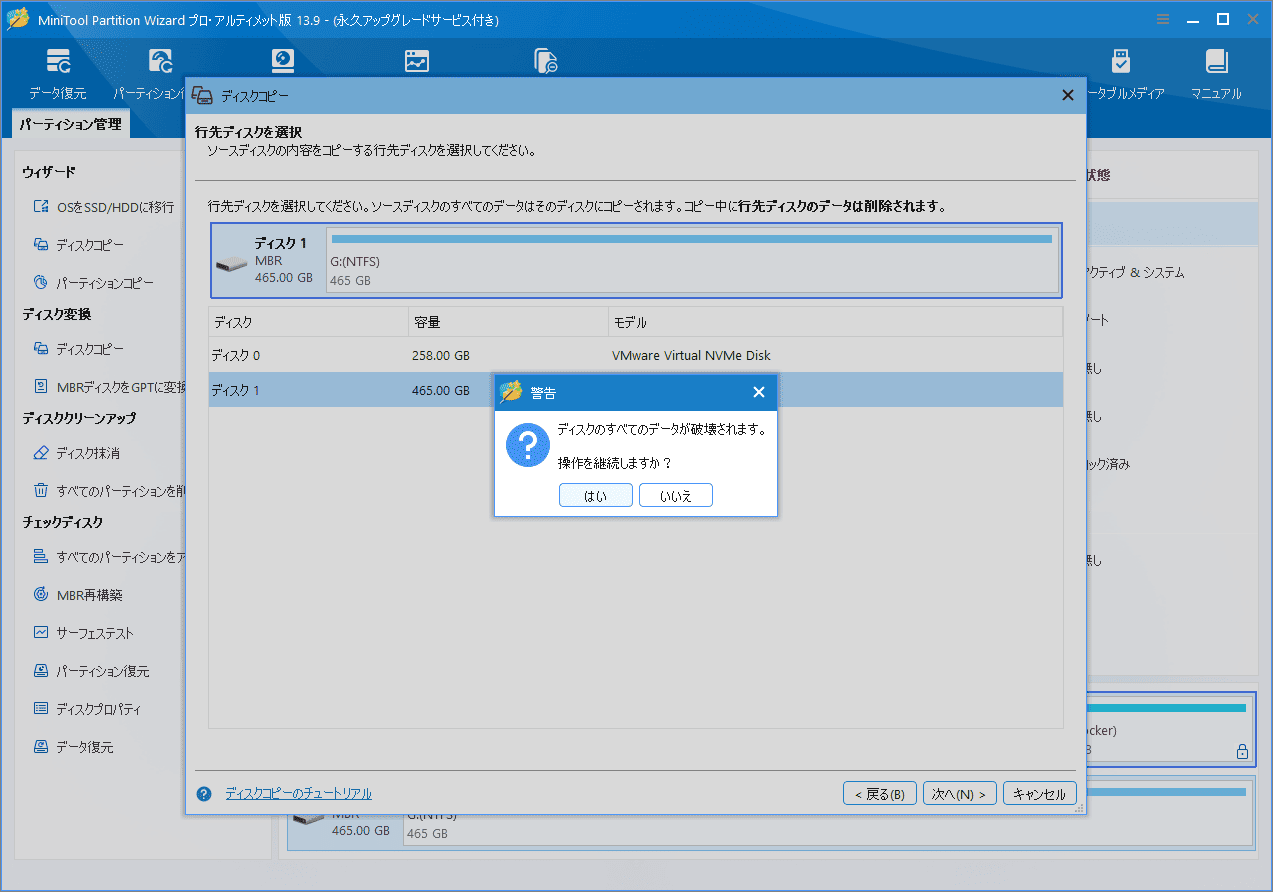Click the VMware Virtual NVMe Disk model cell

point(691,355)
